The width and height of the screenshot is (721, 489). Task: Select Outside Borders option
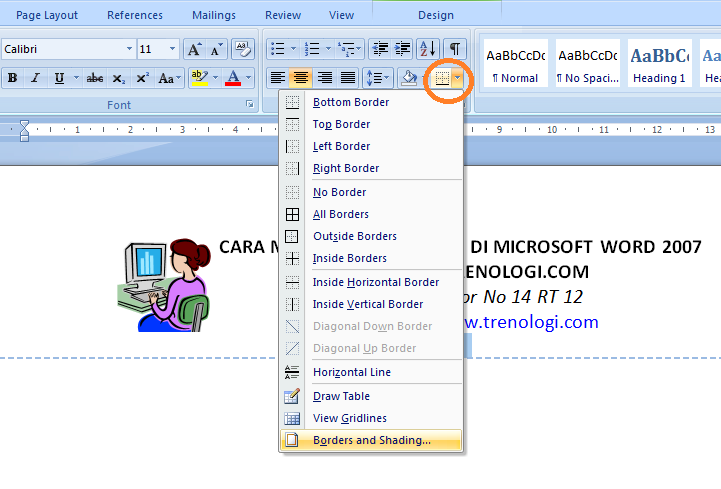(x=371, y=236)
